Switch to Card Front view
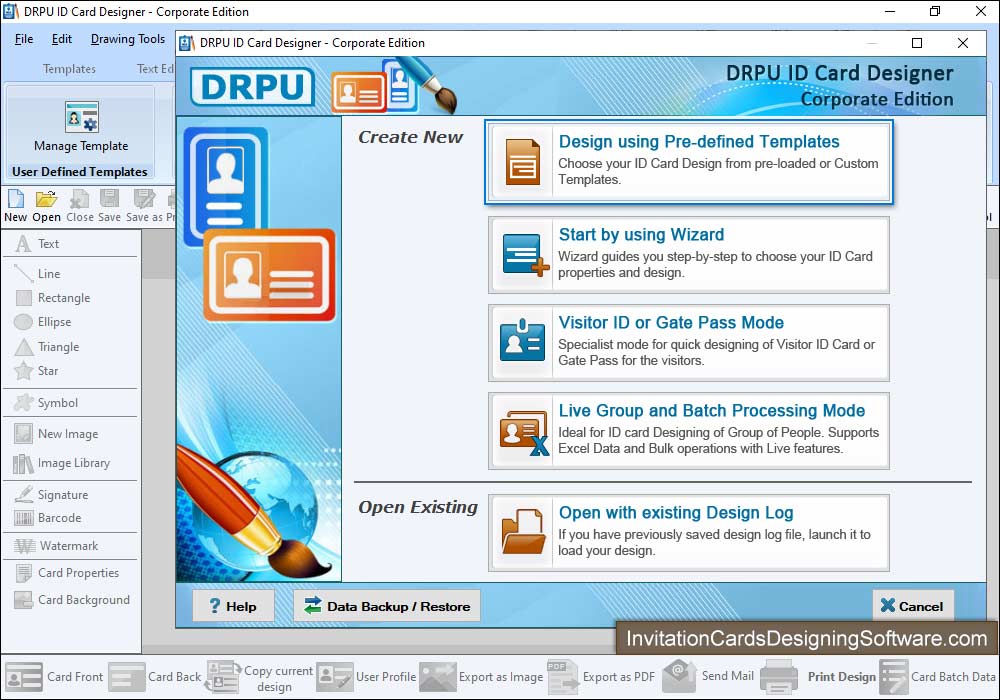 54,676
